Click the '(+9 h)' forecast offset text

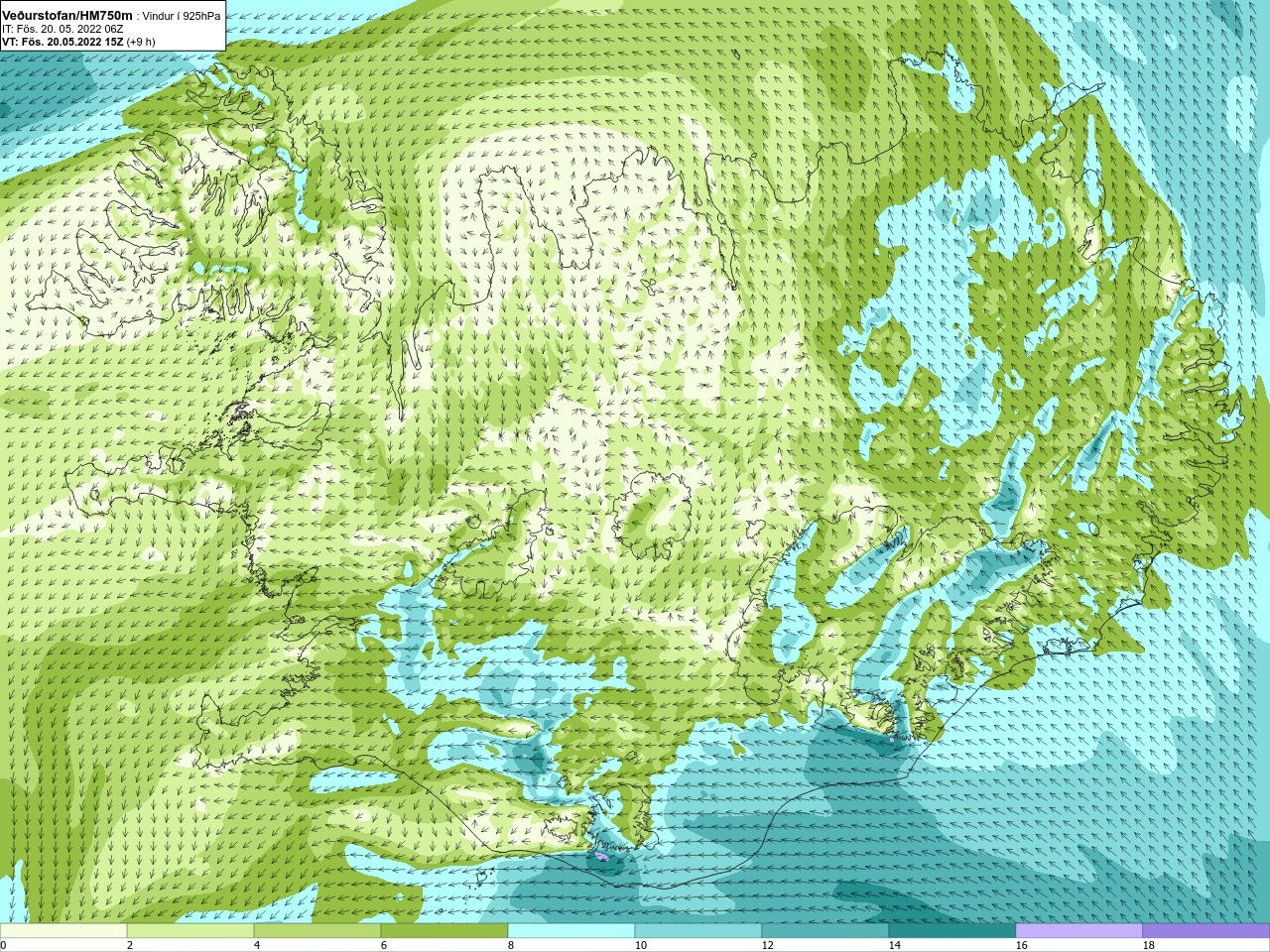click(x=141, y=42)
